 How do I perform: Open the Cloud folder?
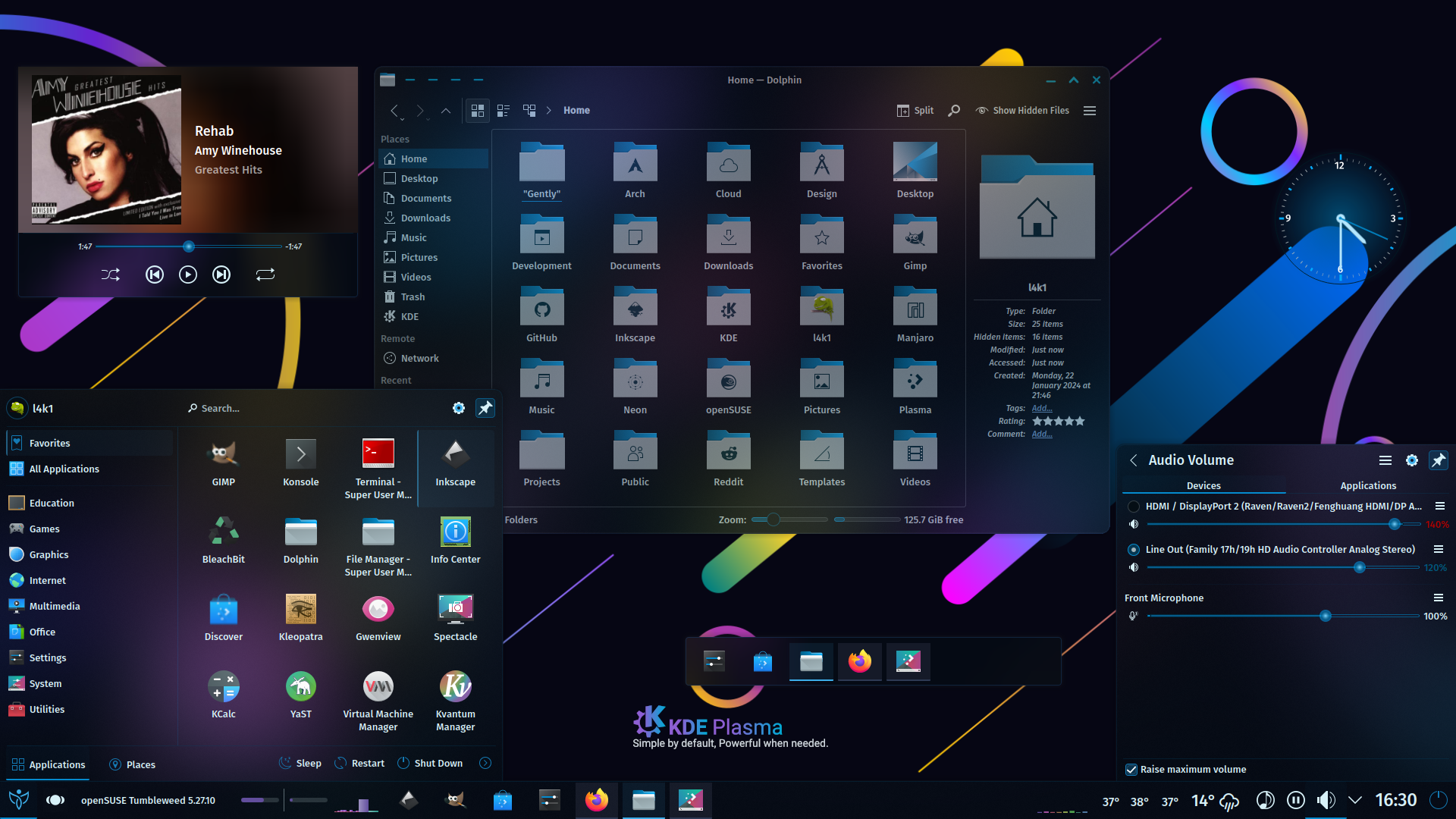click(728, 170)
